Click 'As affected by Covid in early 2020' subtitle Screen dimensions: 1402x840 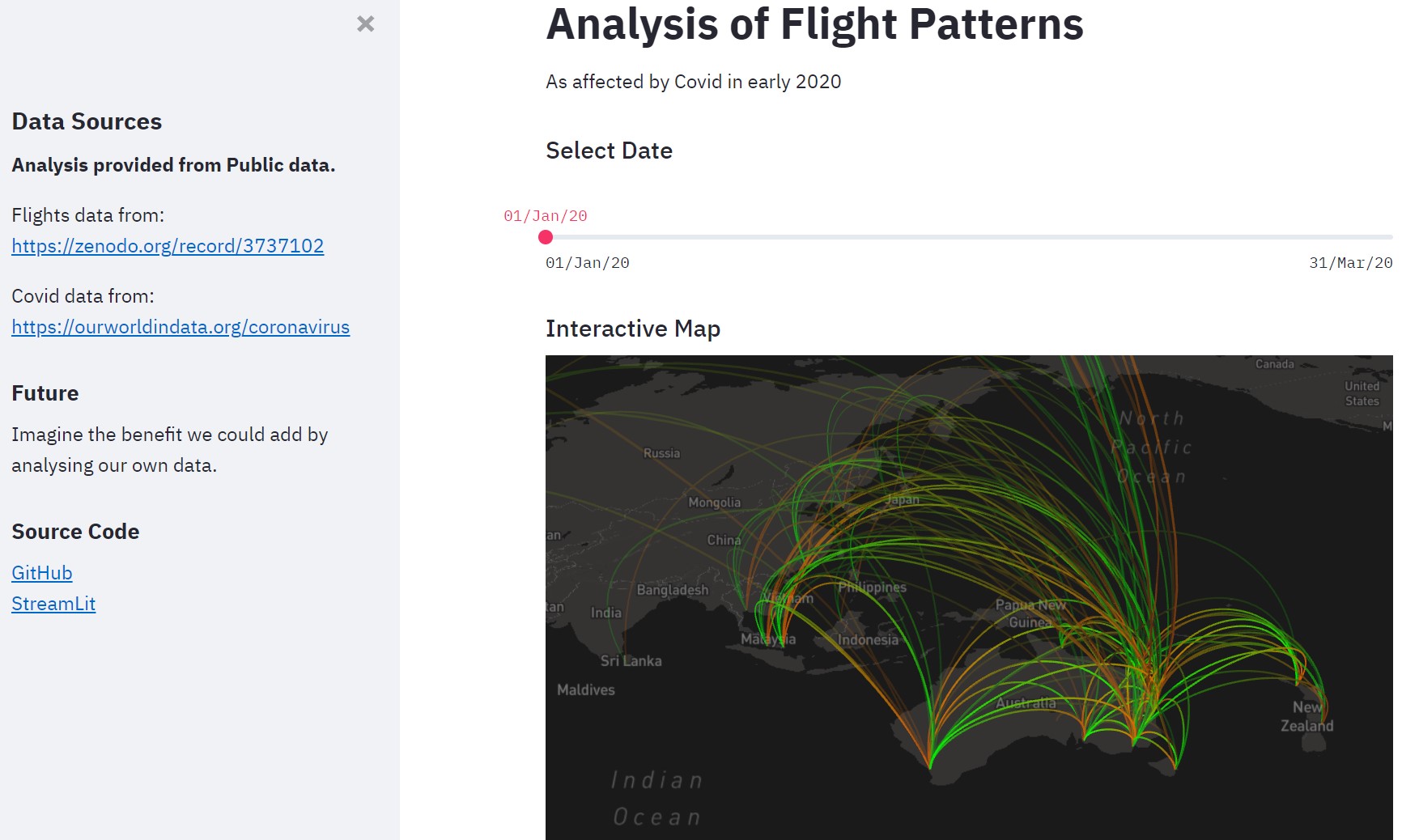[694, 82]
